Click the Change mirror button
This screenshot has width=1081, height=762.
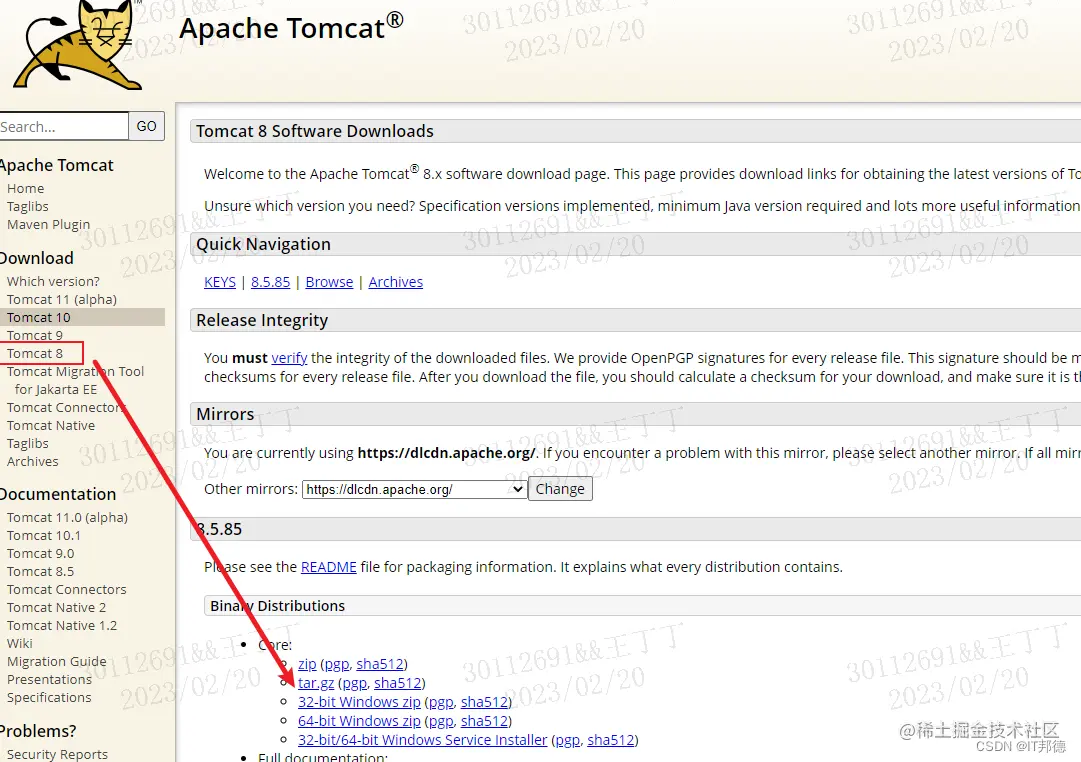click(560, 489)
